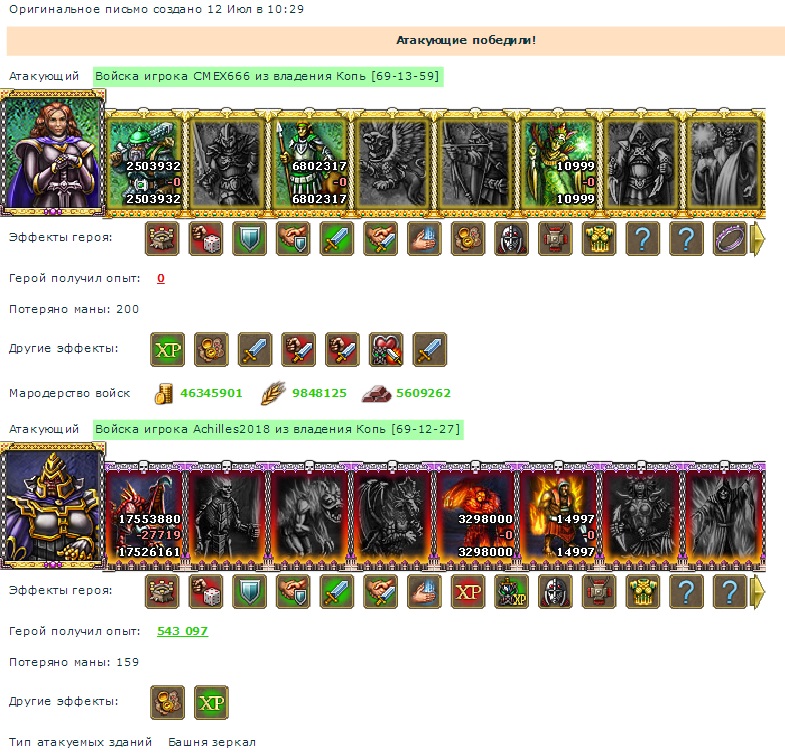Click the castle tower icon in CMEX666's hero effects
785x753 pixels.
pos(162,238)
